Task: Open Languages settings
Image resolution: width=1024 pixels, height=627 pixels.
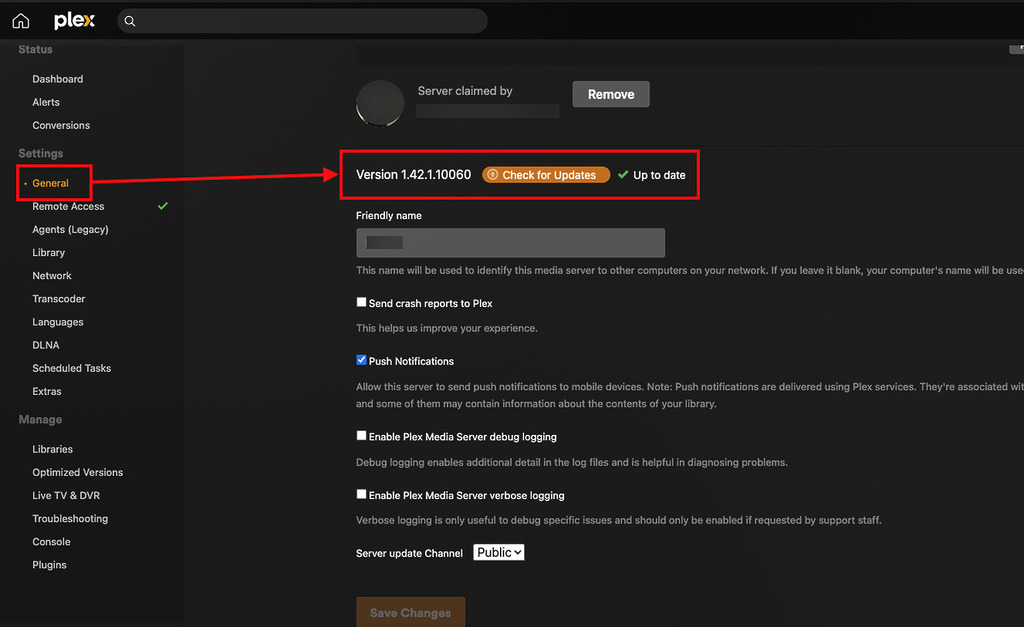Action: (57, 322)
